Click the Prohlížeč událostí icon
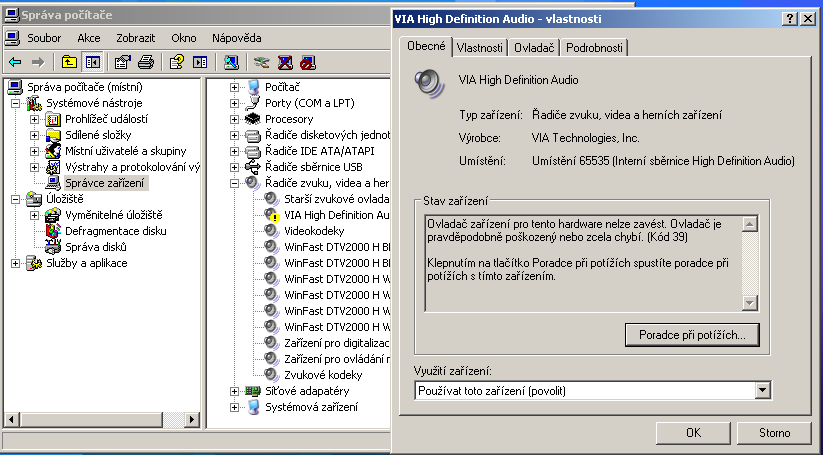823x455 pixels. click(53, 119)
